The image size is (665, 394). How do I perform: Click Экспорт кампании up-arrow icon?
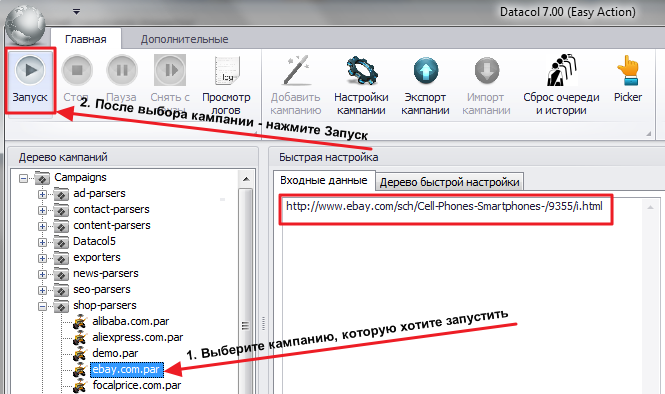(x=425, y=70)
